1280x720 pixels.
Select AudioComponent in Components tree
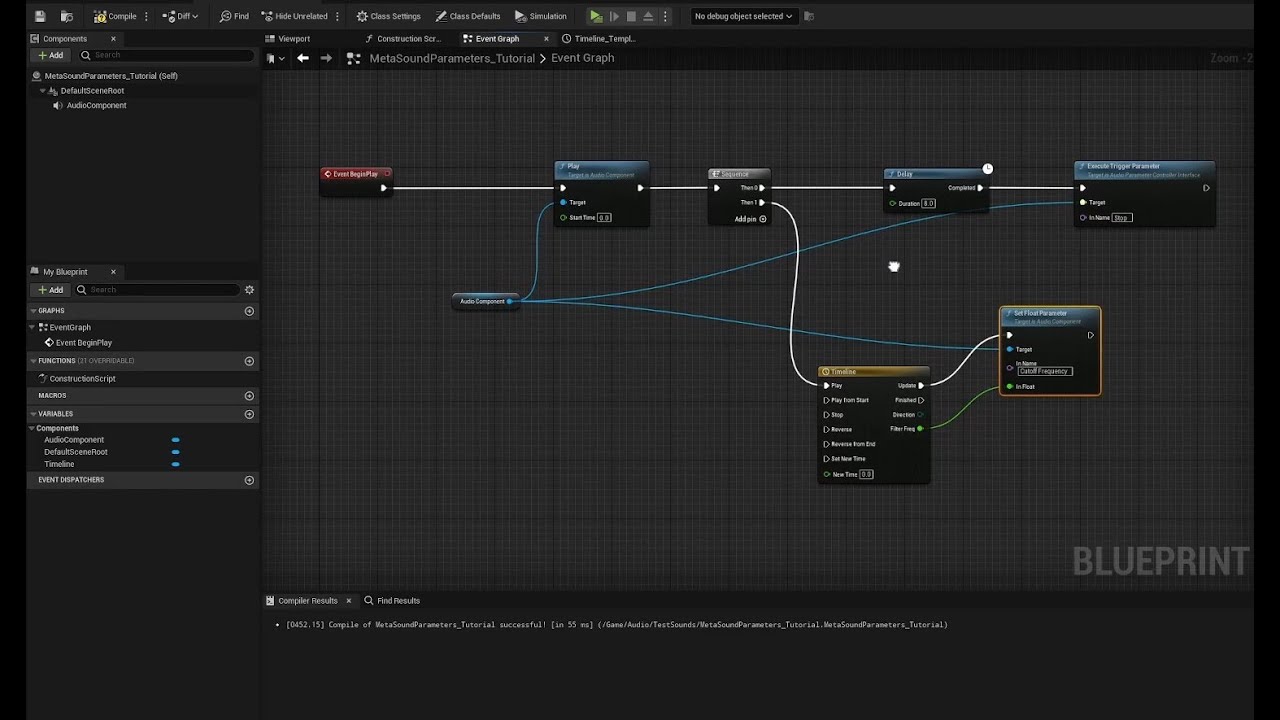[96, 105]
